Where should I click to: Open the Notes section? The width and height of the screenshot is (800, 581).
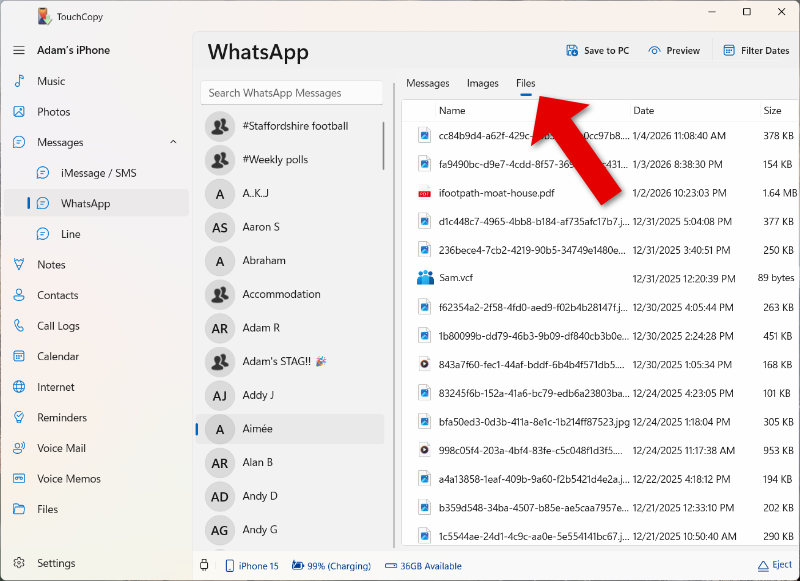50,264
